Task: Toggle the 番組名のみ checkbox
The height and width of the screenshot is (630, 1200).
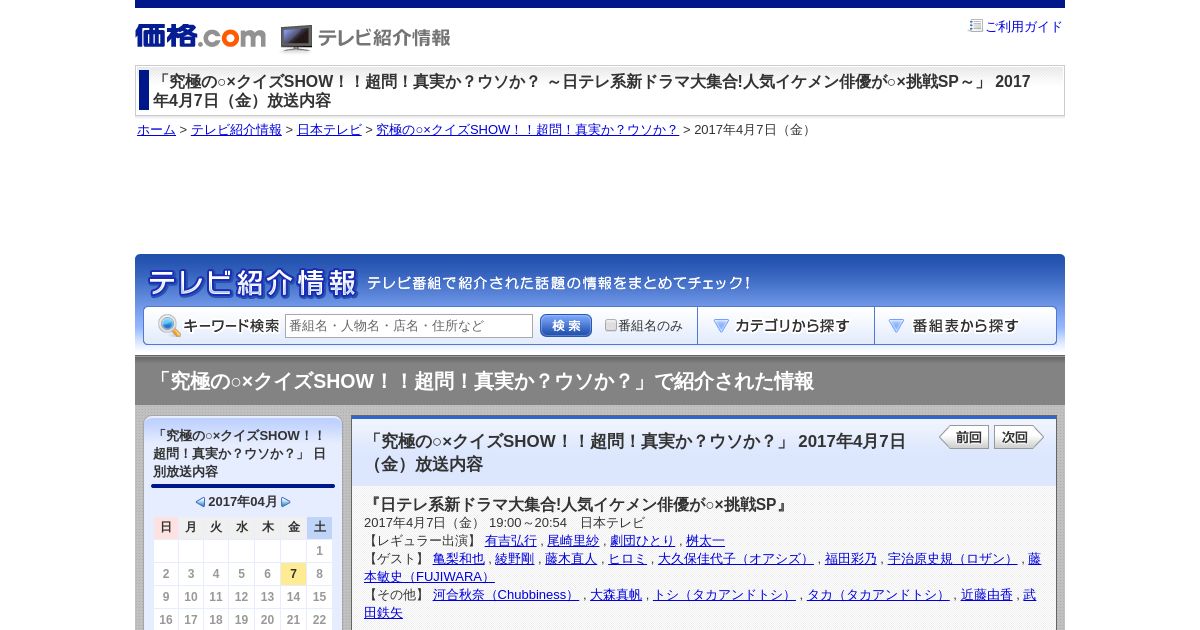Action: 611,326
